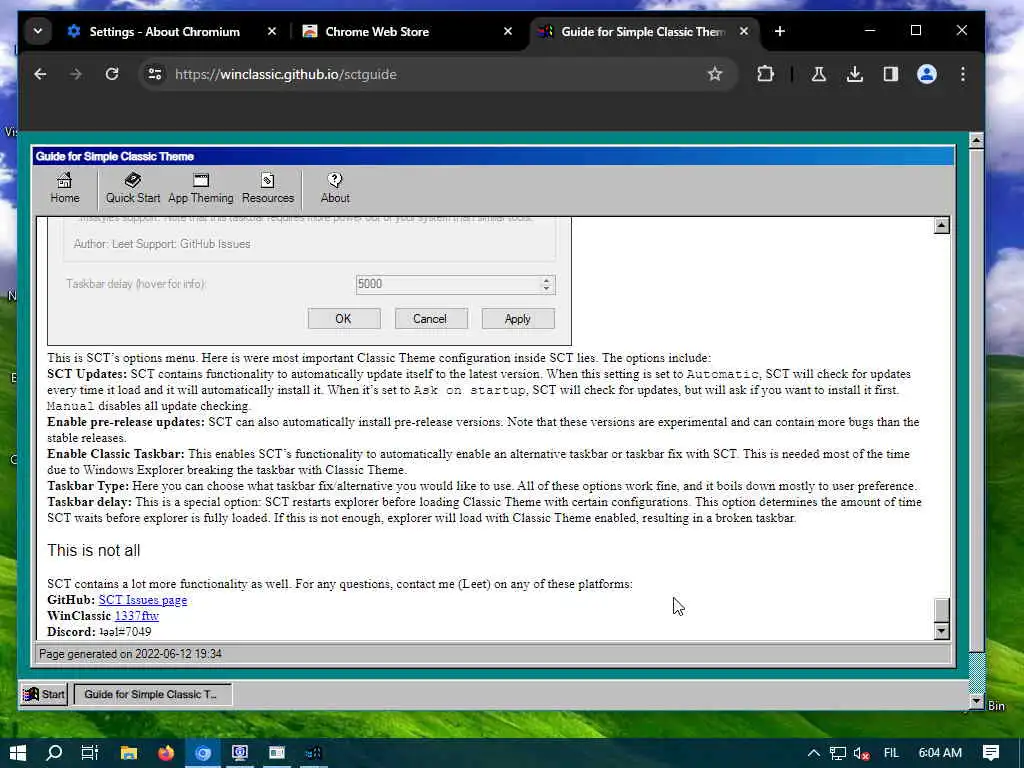Open the Chromium three-dot menu
This screenshot has height=768, width=1024.
963,74
